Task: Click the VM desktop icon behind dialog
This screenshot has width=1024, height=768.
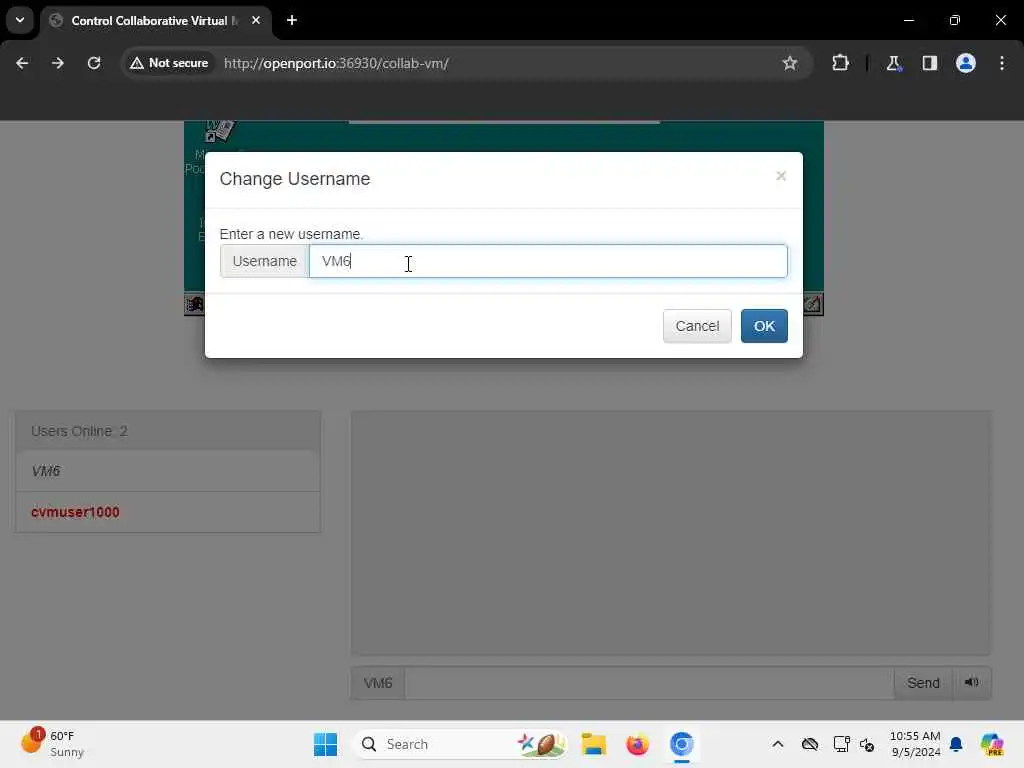Action: pyautogui.click(x=219, y=130)
